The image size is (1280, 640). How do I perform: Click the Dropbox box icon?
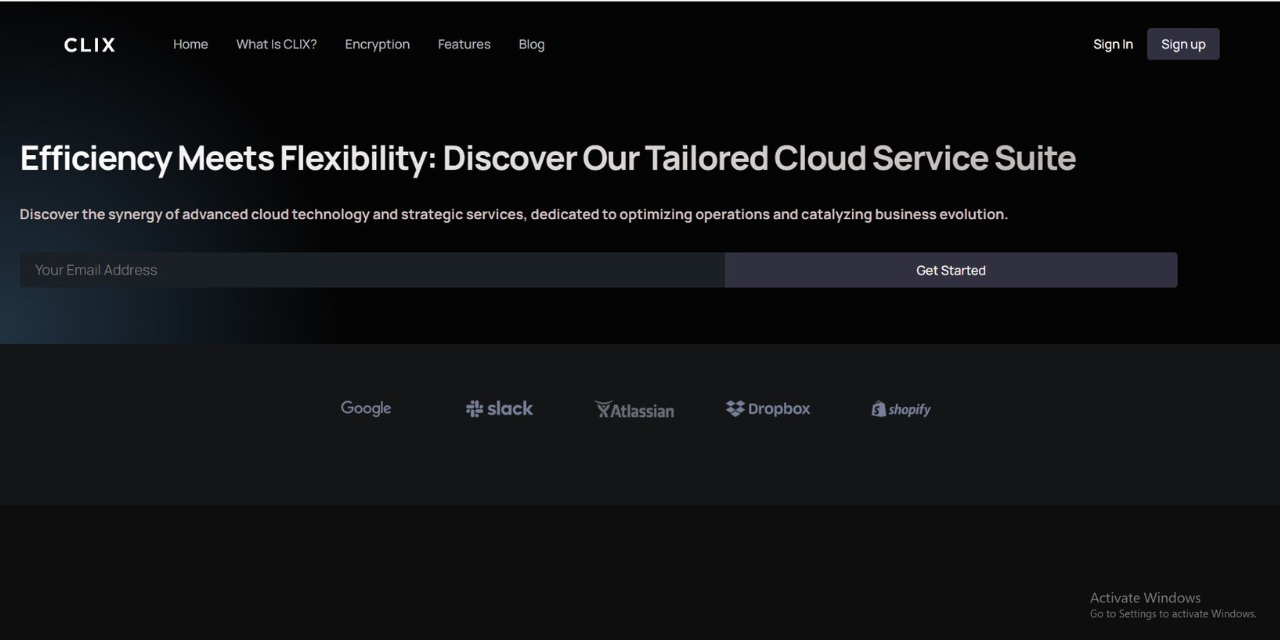click(735, 409)
